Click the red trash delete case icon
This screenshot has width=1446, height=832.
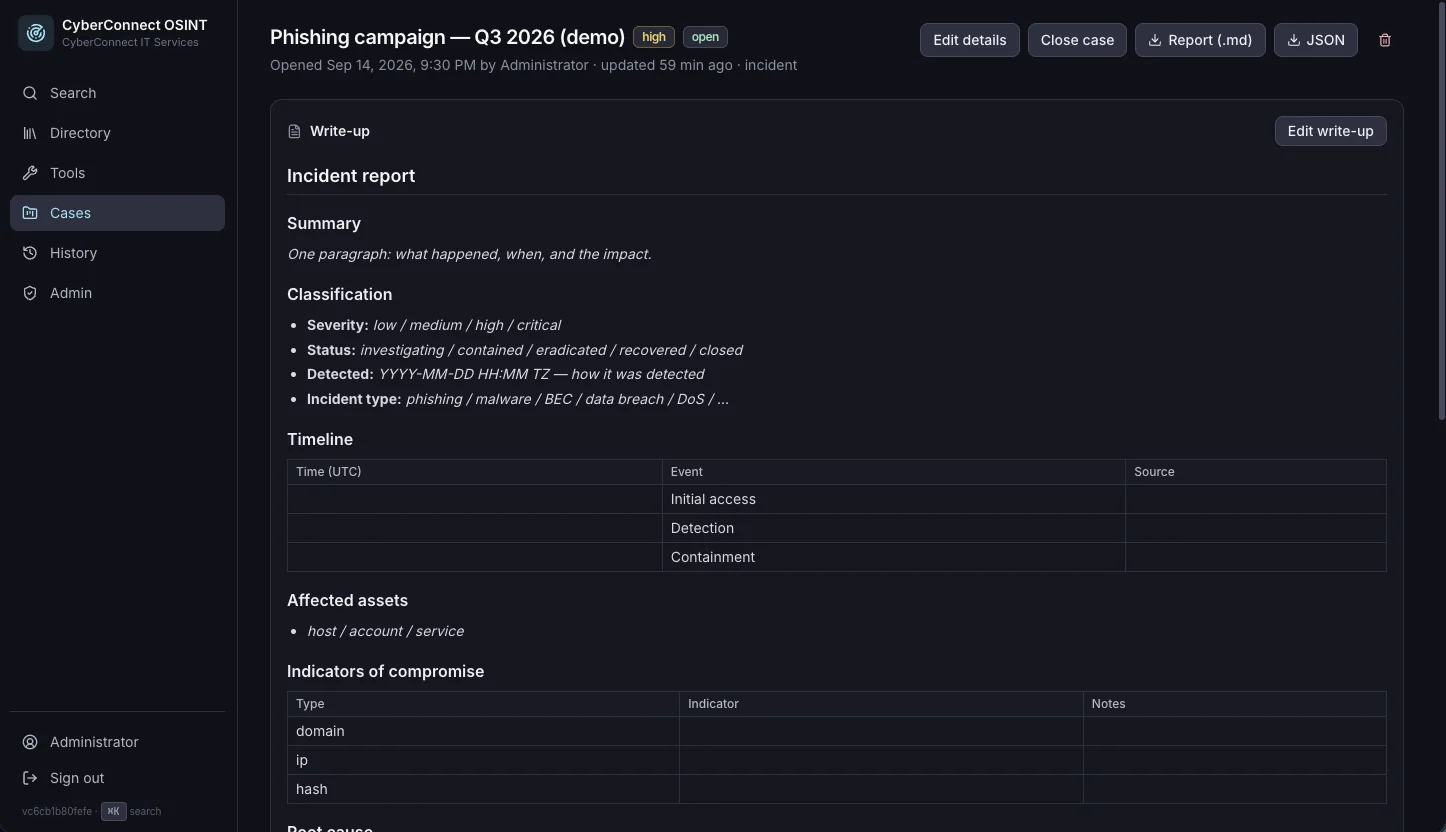(1385, 40)
